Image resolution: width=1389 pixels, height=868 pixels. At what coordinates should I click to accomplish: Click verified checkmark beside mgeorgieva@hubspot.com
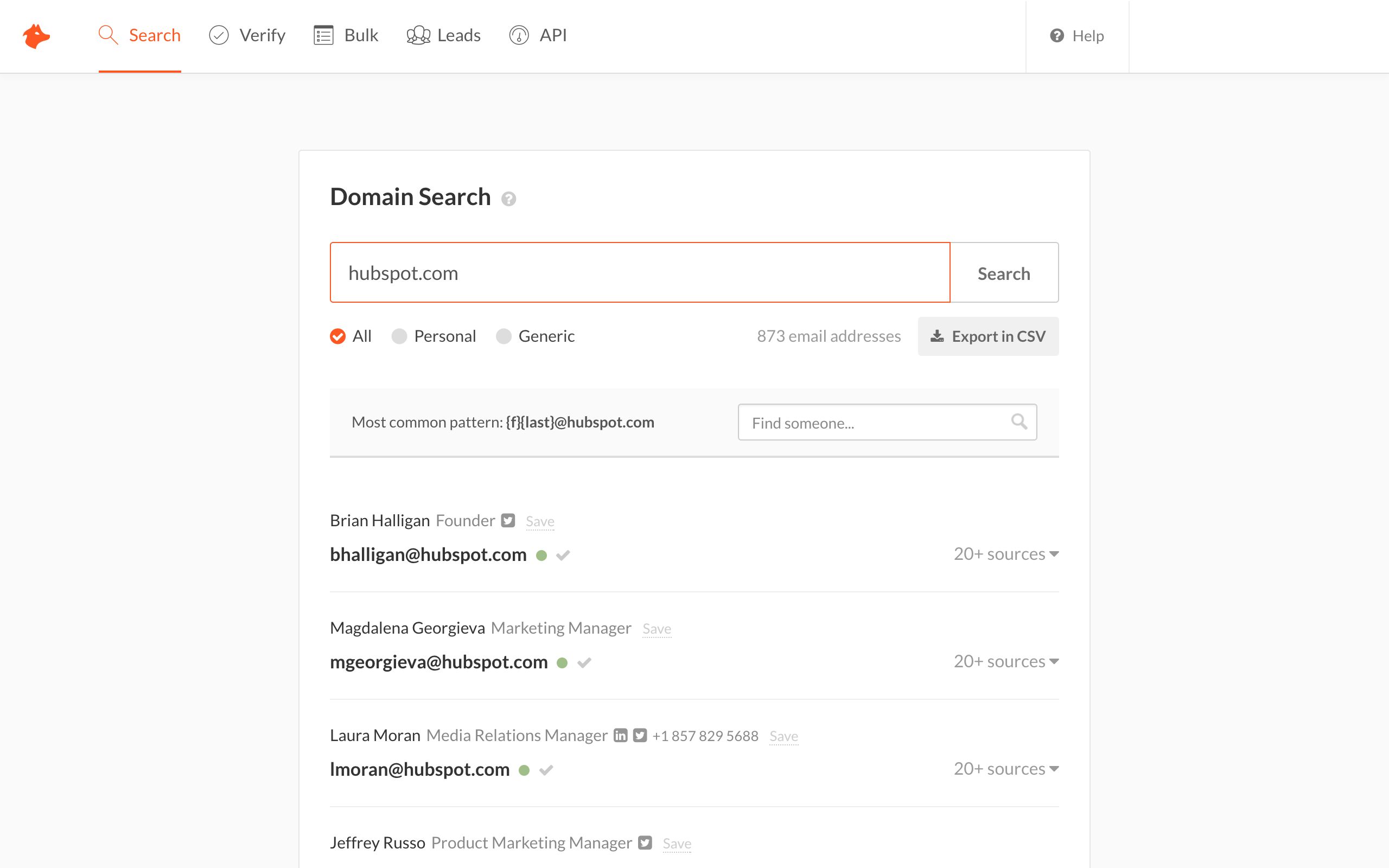pos(584,662)
